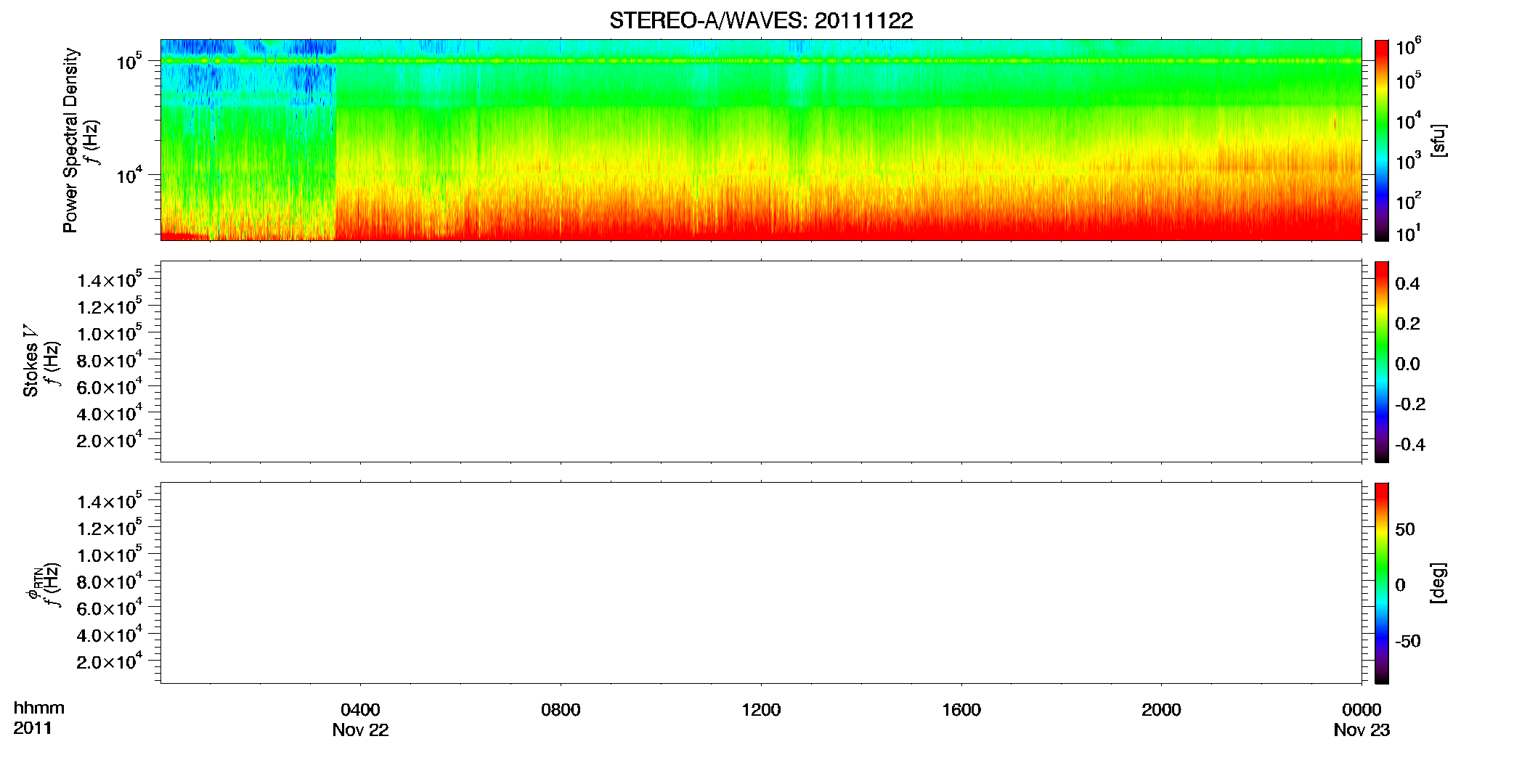Click the [sfu] colorbar unit label

(x=1437, y=140)
